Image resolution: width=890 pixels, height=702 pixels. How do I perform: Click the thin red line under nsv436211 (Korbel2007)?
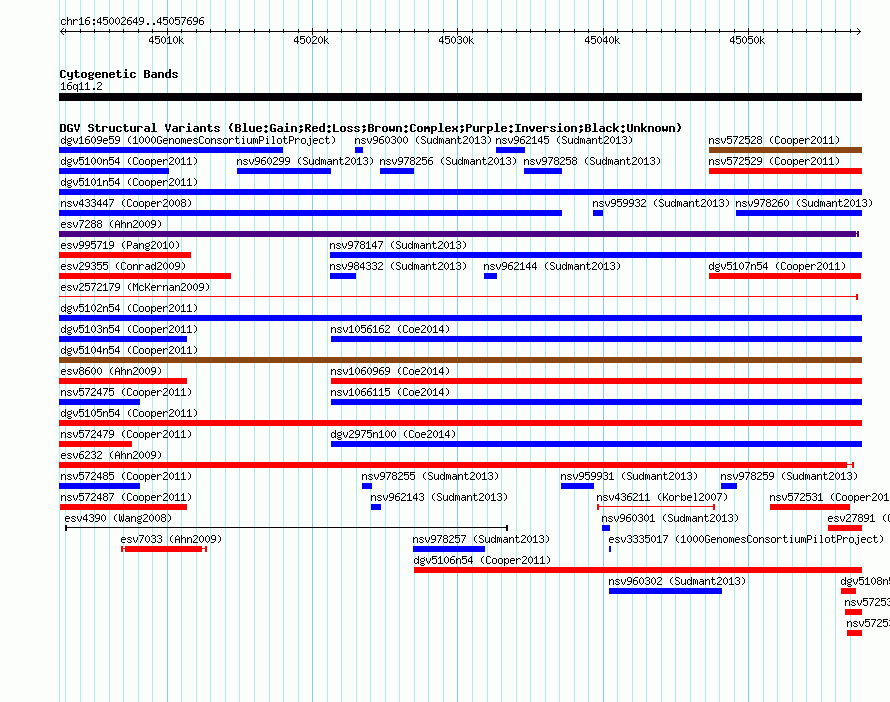click(x=656, y=507)
